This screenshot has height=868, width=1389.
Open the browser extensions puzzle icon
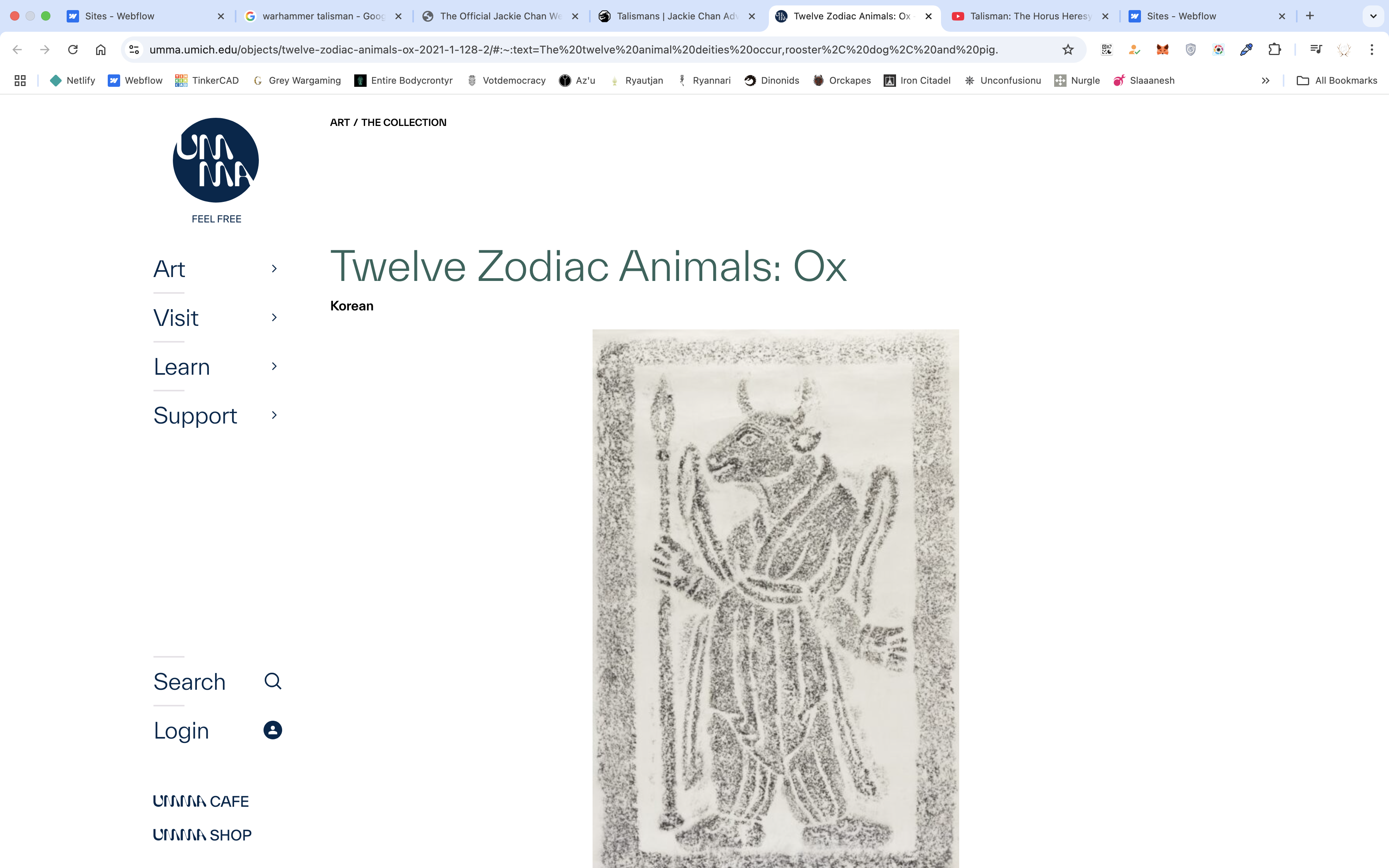1274,49
